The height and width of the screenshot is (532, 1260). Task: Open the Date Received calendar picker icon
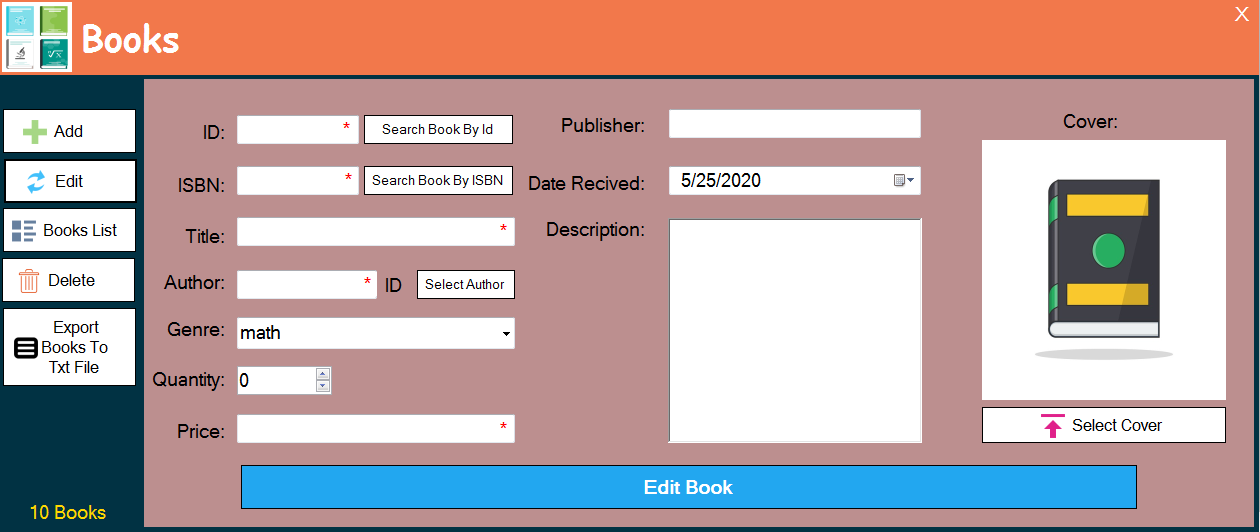pos(904,181)
